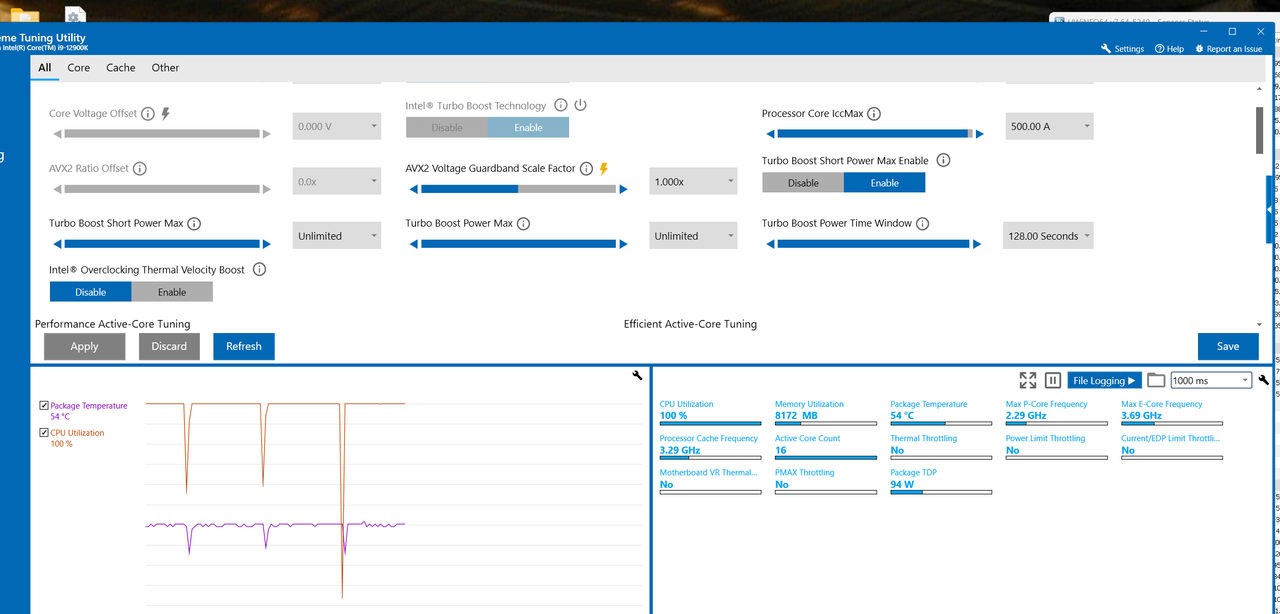Click the Apply button
The image size is (1280, 614).
click(x=84, y=346)
